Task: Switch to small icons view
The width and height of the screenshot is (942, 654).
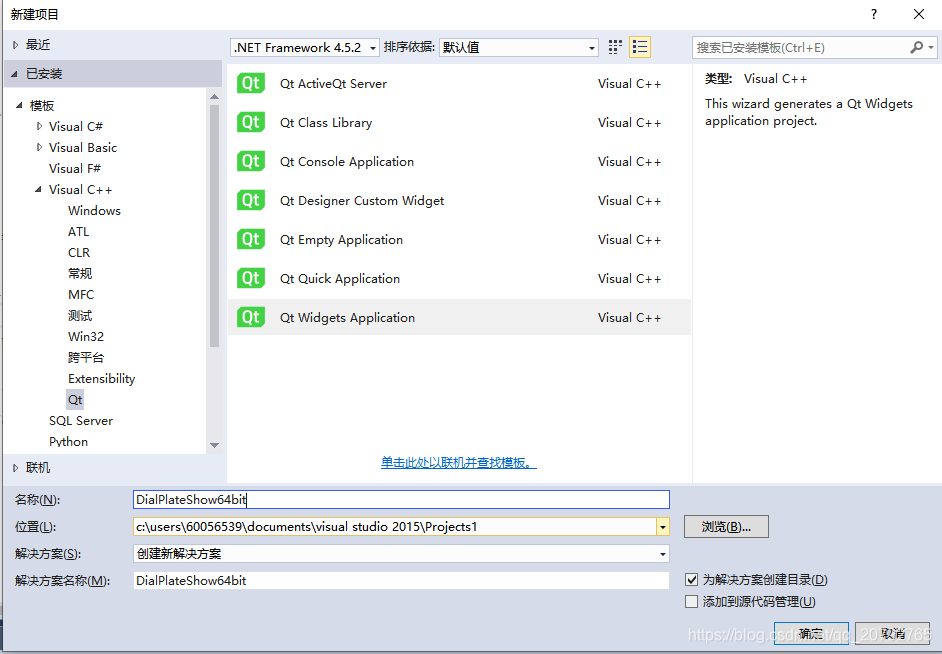Action: tap(615, 47)
